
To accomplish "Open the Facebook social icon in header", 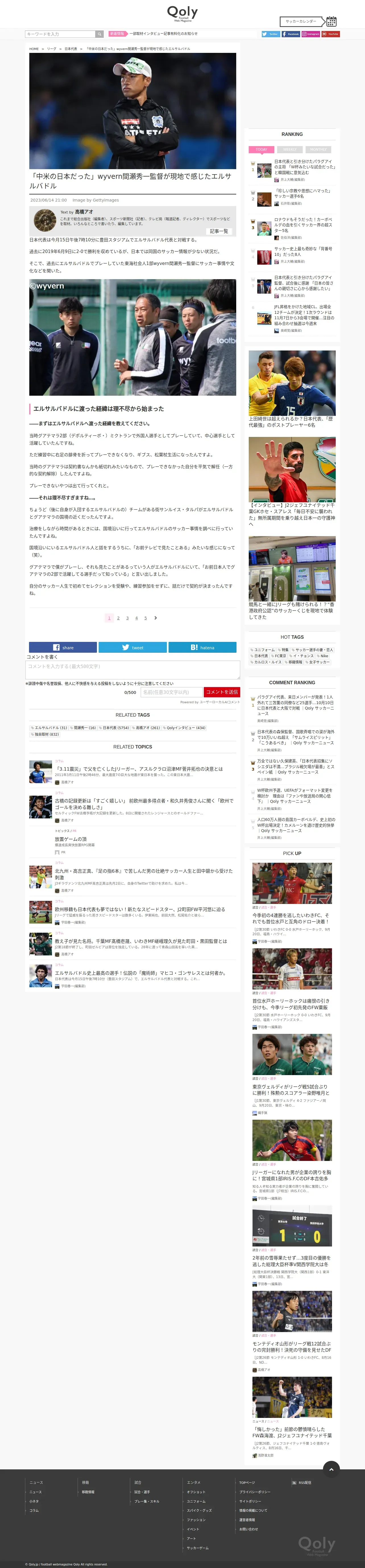I will pyautogui.click(x=290, y=34).
